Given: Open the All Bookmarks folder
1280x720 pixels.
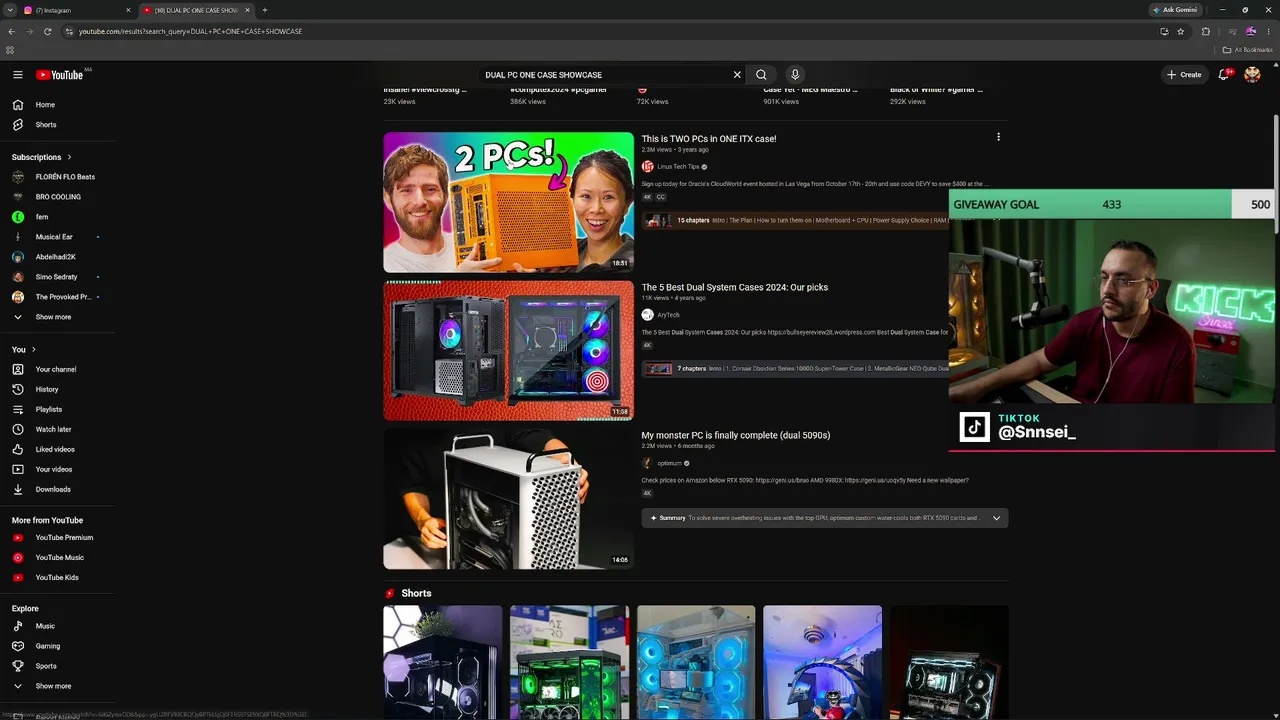Looking at the screenshot, I should [1248, 50].
